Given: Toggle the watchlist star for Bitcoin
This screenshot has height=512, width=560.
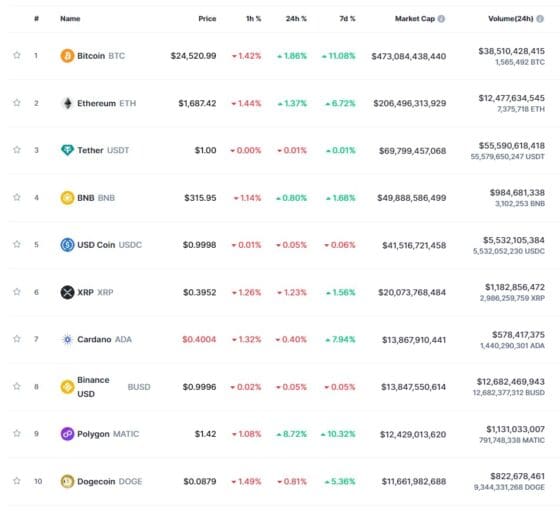Looking at the screenshot, I should (16, 55).
